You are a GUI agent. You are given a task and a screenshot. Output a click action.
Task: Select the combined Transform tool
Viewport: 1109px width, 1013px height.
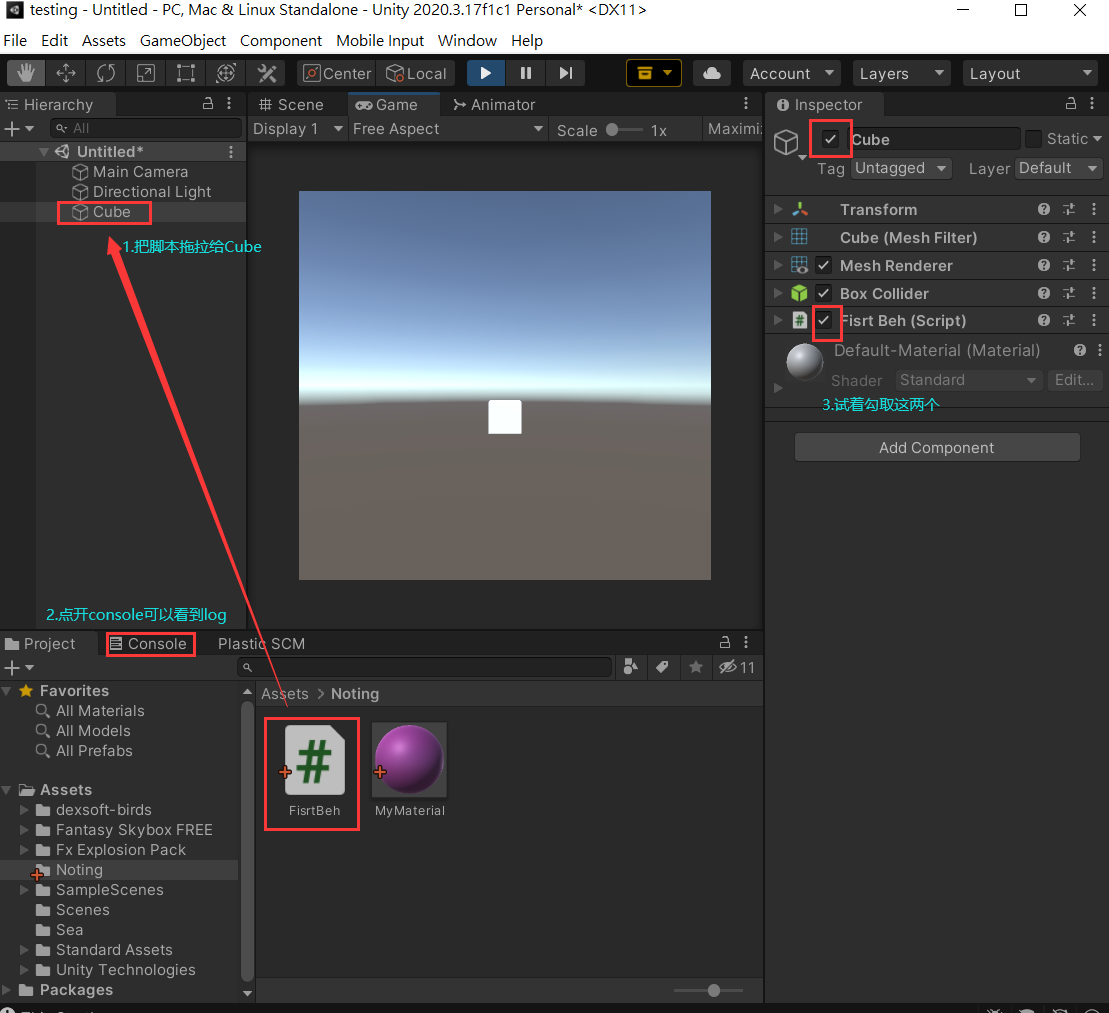pos(226,73)
